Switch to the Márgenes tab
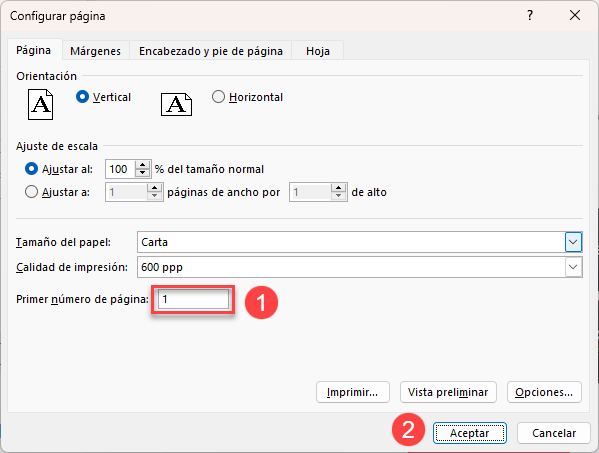 pos(96,51)
